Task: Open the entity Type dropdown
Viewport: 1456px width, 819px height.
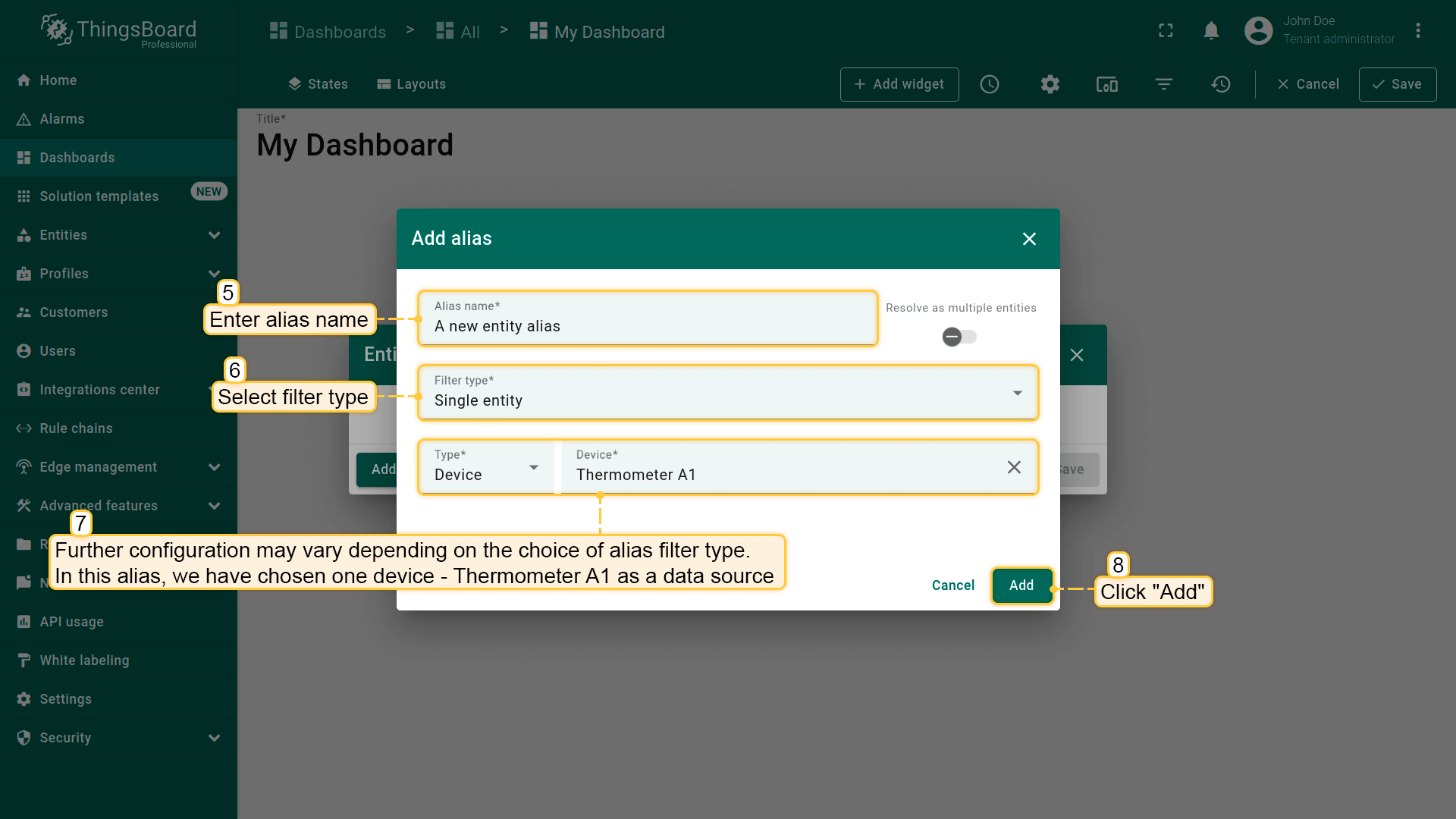Action: pyautogui.click(x=486, y=467)
